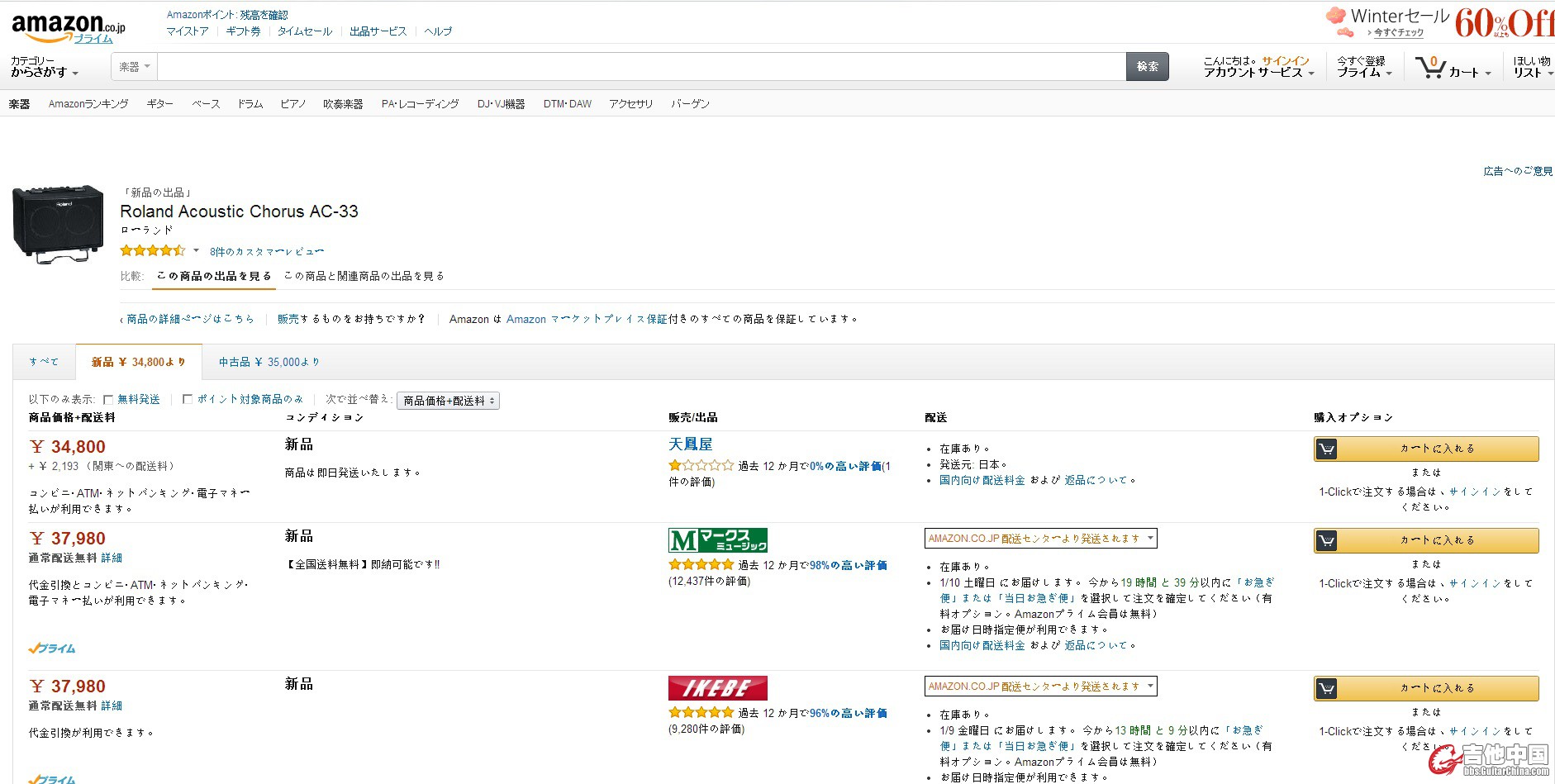The height and width of the screenshot is (784, 1555).
Task: Click この商品と関連商品の出品を見る link
Action: click(364, 276)
